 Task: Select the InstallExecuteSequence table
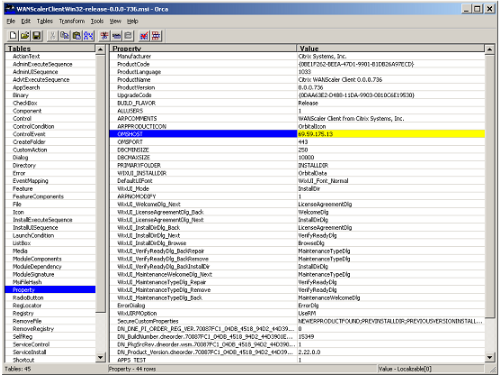tap(42, 220)
